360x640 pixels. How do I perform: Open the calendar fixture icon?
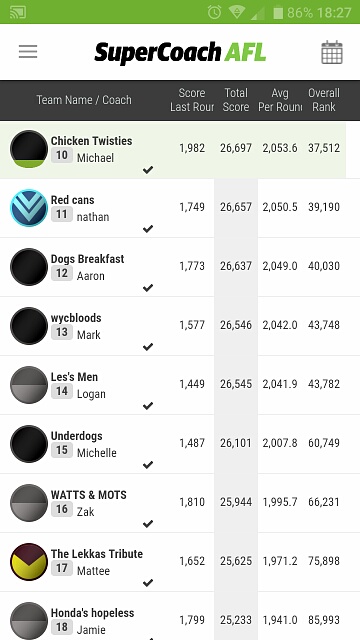(x=332, y=52)
